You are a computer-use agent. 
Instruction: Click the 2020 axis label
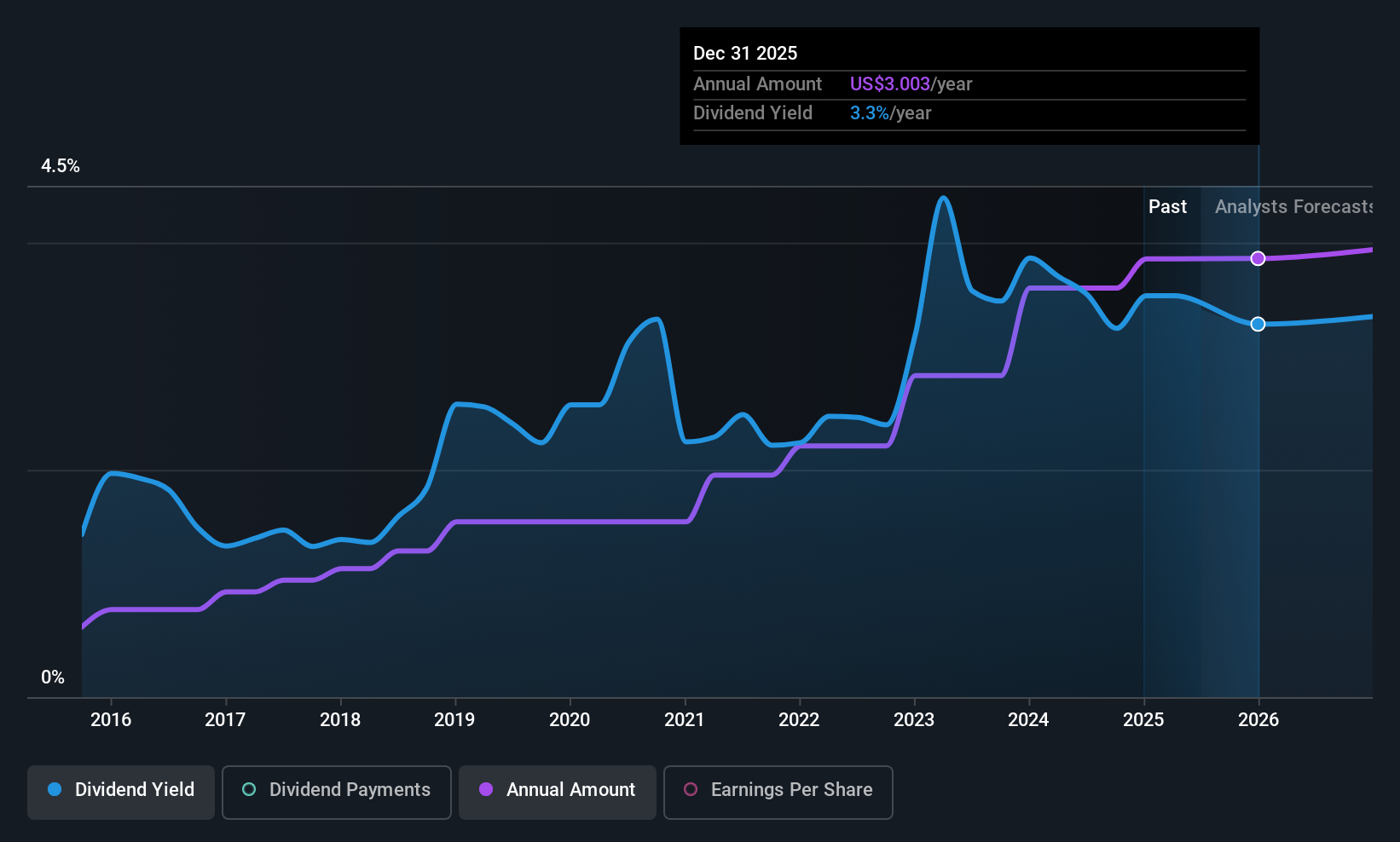pyautogui.click(x=570, y=719)
